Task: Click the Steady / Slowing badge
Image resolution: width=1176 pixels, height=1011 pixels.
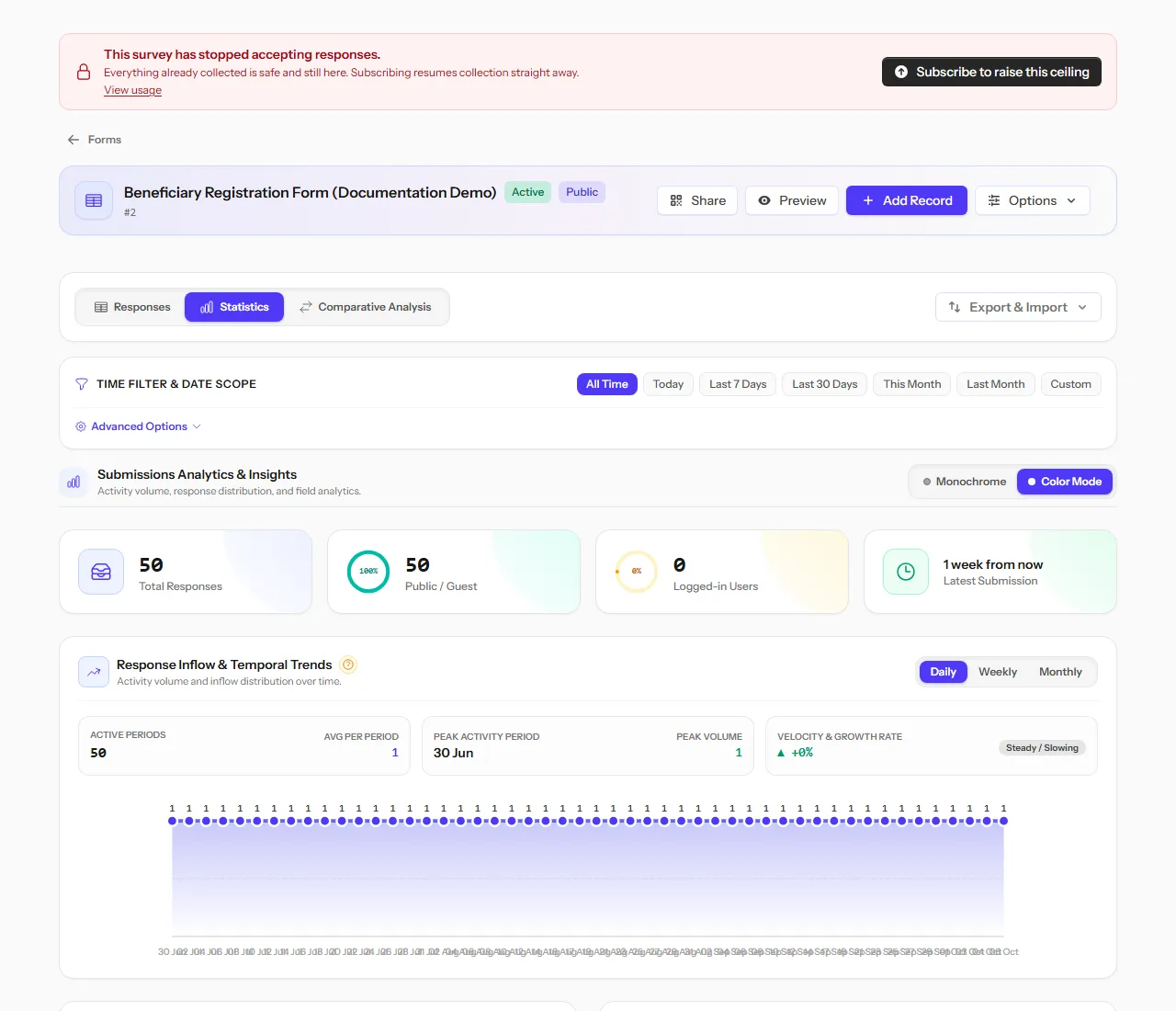Action: (1042, 748)
